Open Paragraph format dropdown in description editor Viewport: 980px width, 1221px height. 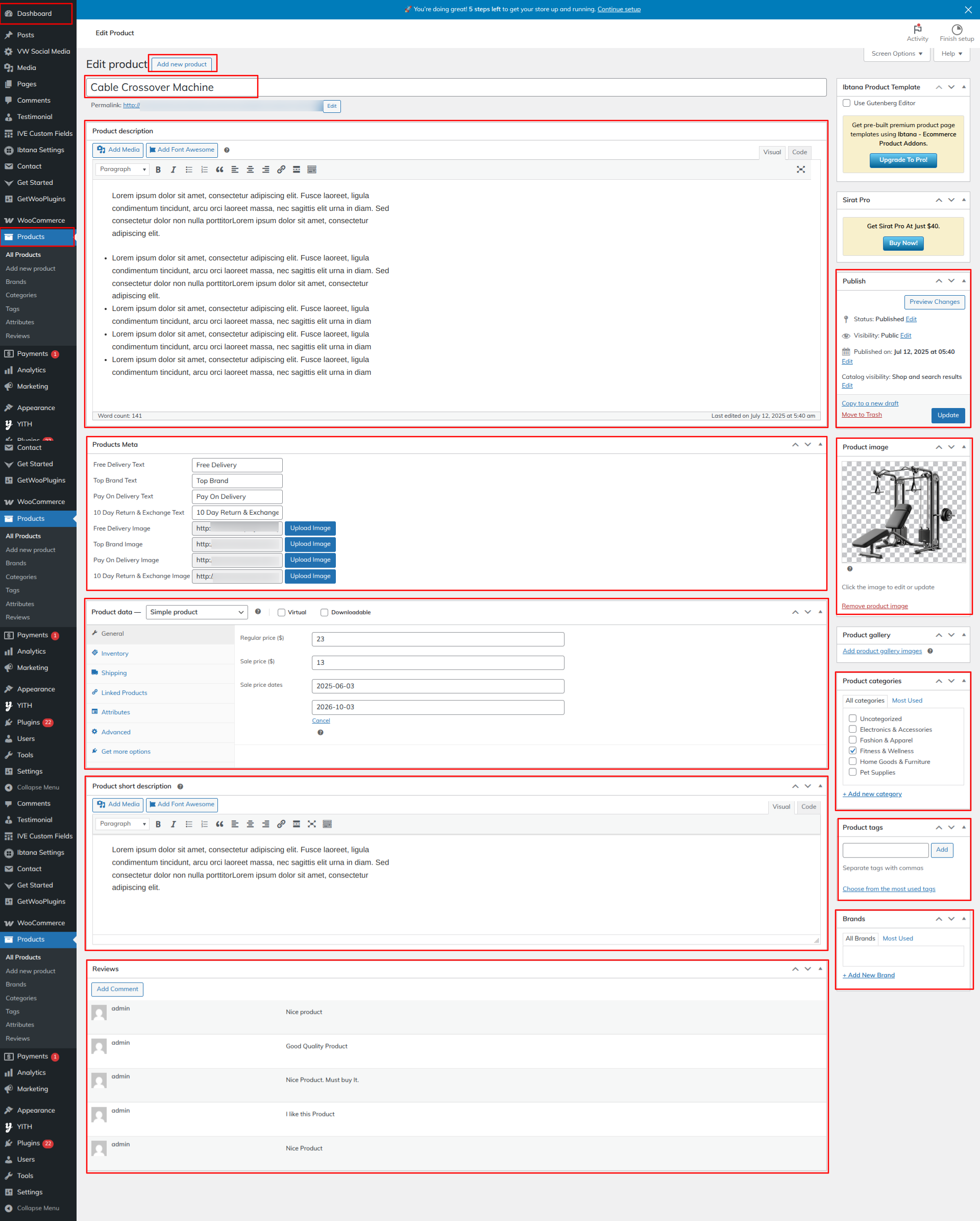[x=122, y=170]
